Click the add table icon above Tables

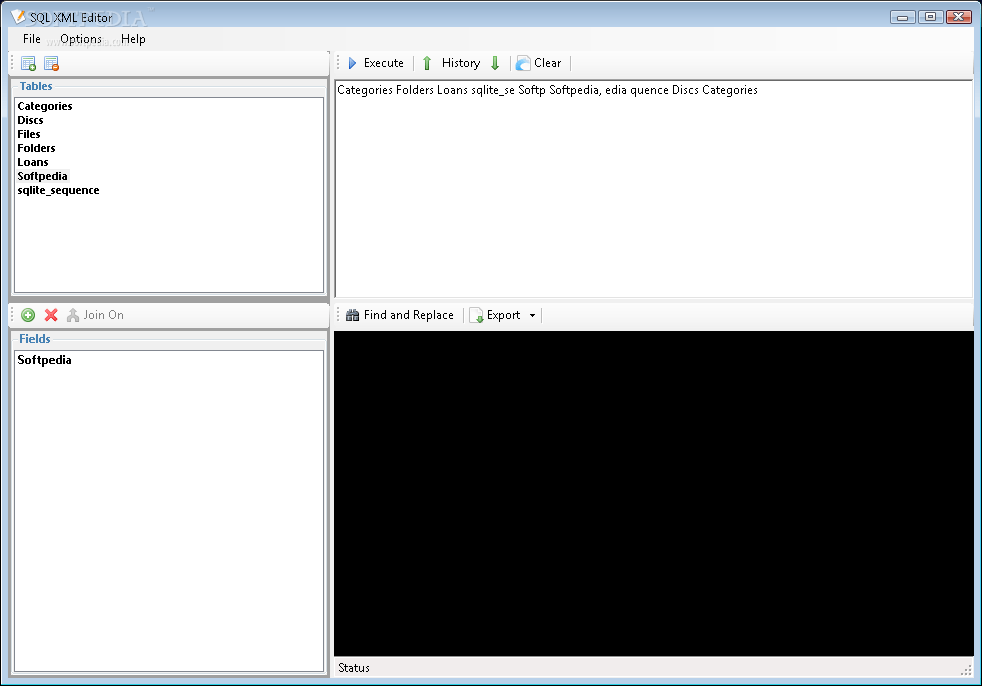(x=28, y=63)
